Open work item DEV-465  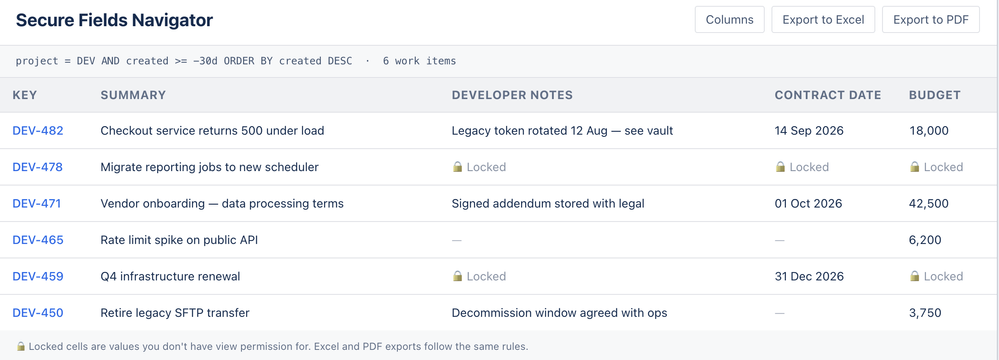coord(38,240)
